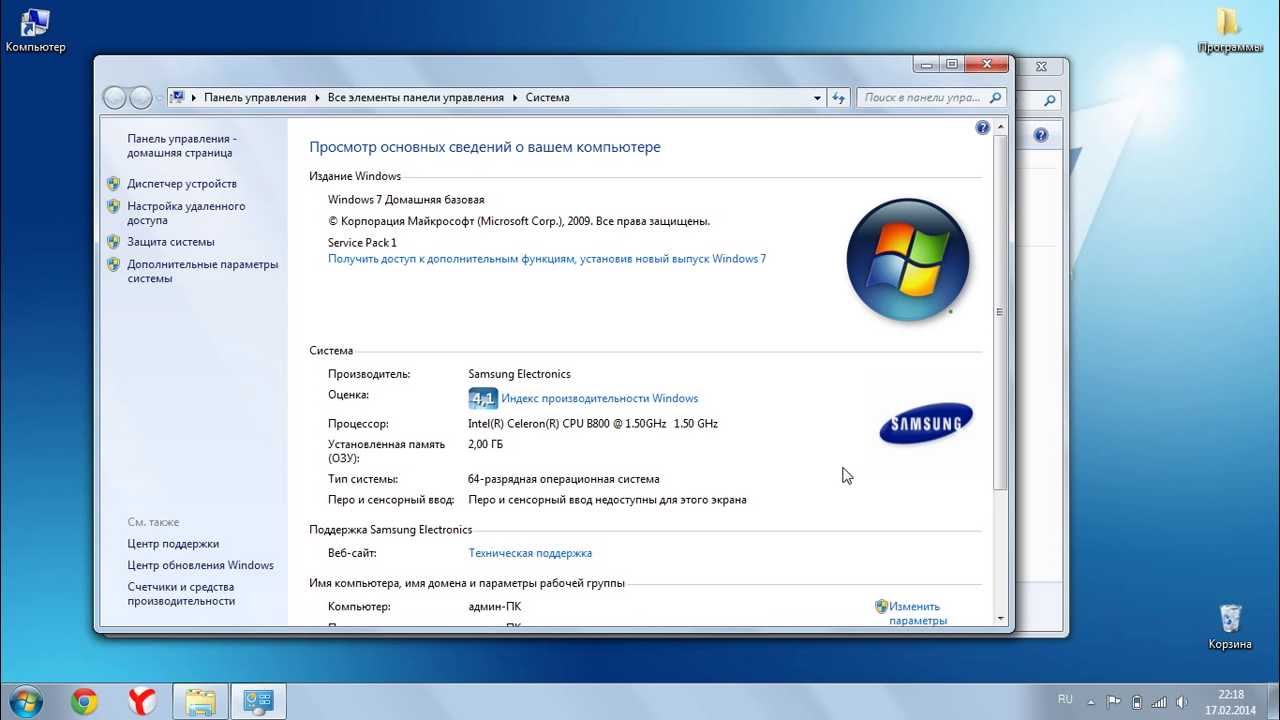Click the RU language indicator
1280x720 pixels.
click(1065, 700)
